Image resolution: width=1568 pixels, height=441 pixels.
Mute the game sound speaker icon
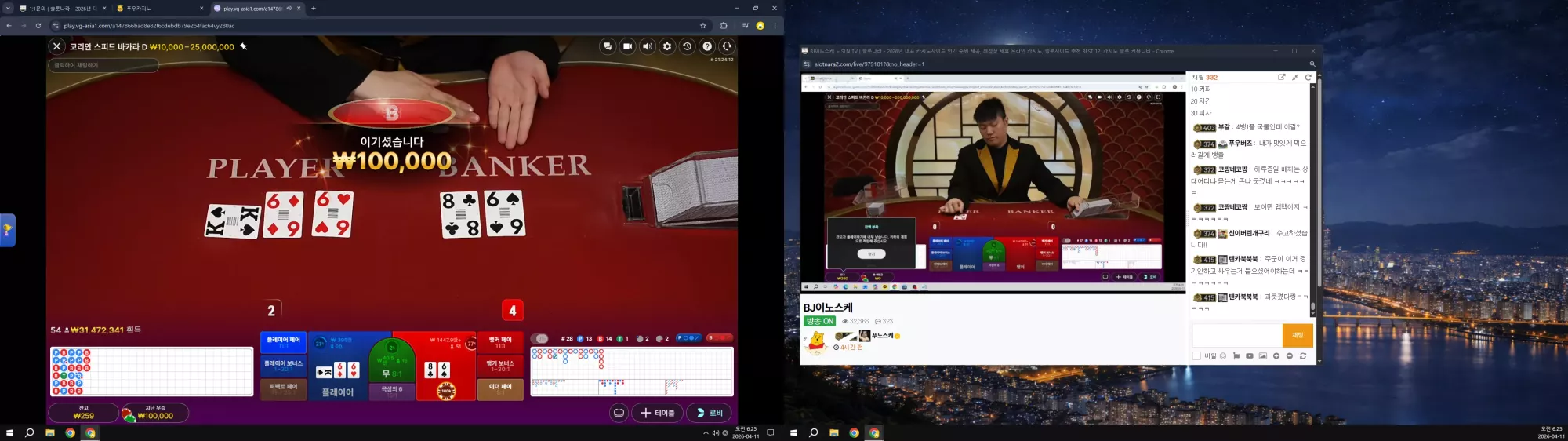pos(648,46)
